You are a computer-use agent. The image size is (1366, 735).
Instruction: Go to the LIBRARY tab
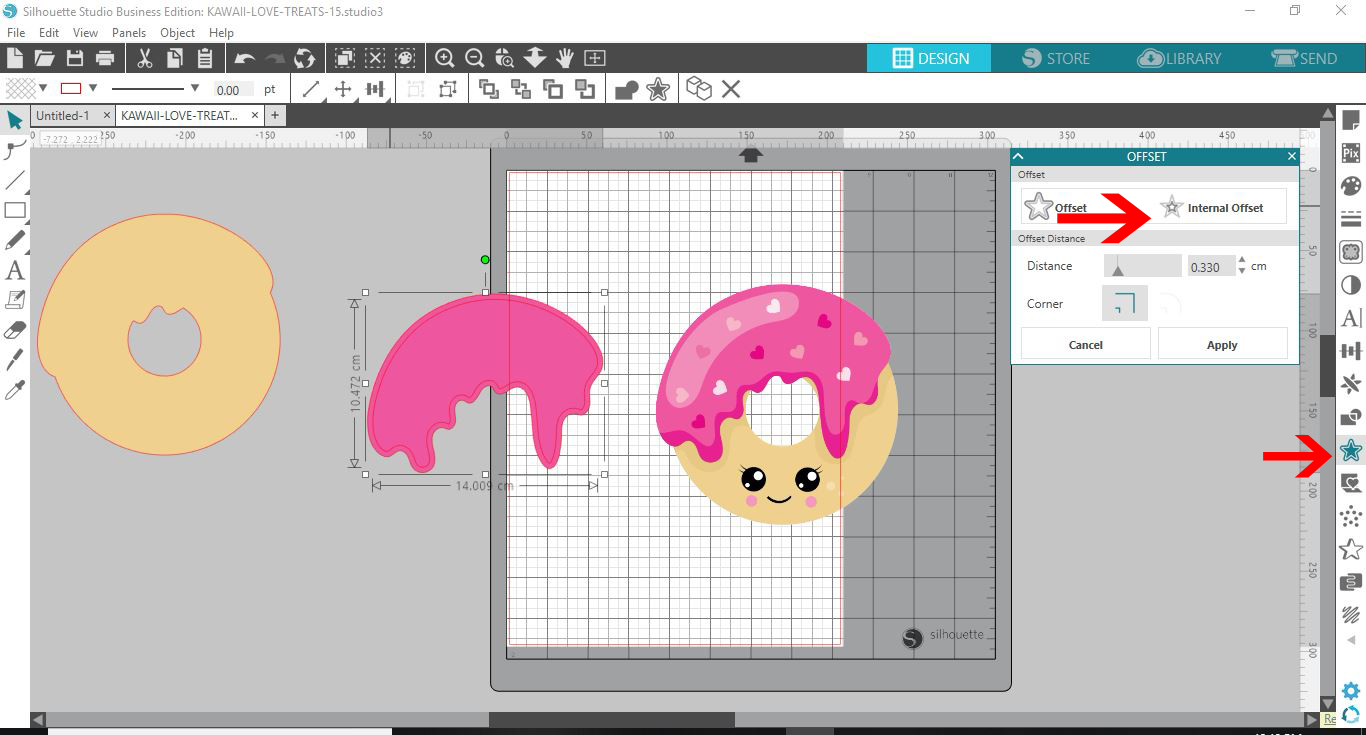[1180, 58]
